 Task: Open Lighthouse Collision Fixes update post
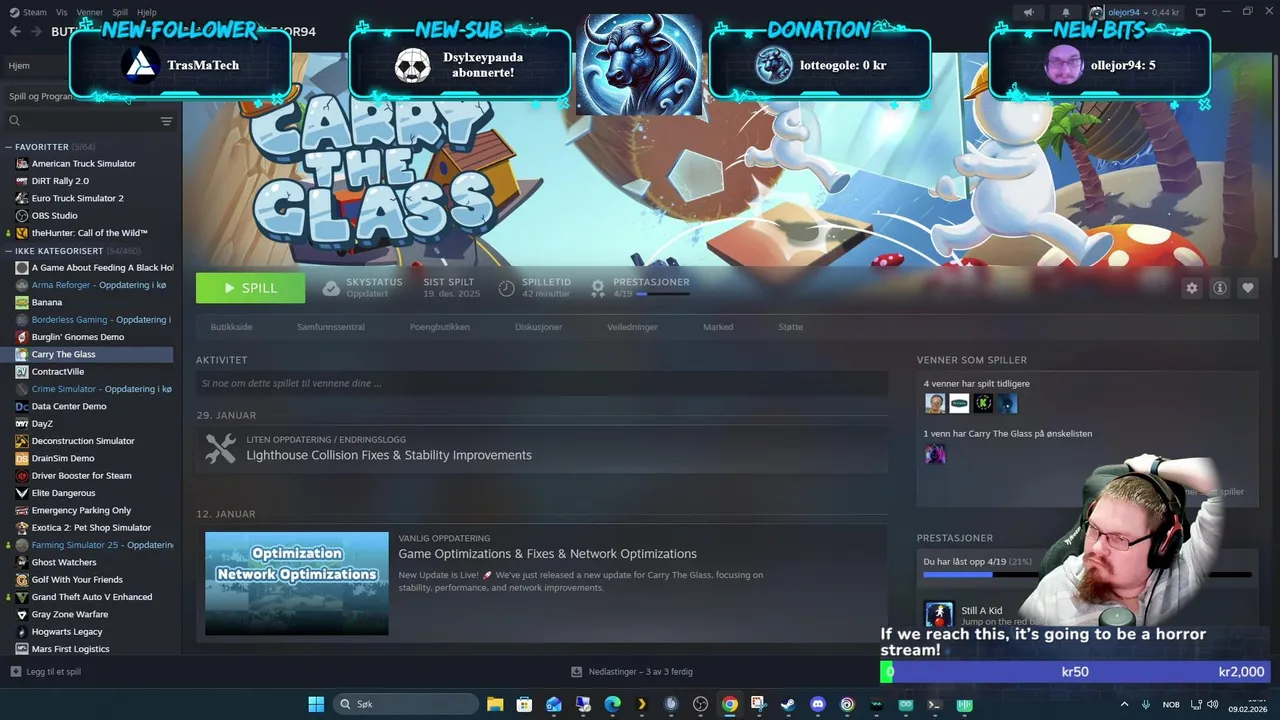[389, 455]
